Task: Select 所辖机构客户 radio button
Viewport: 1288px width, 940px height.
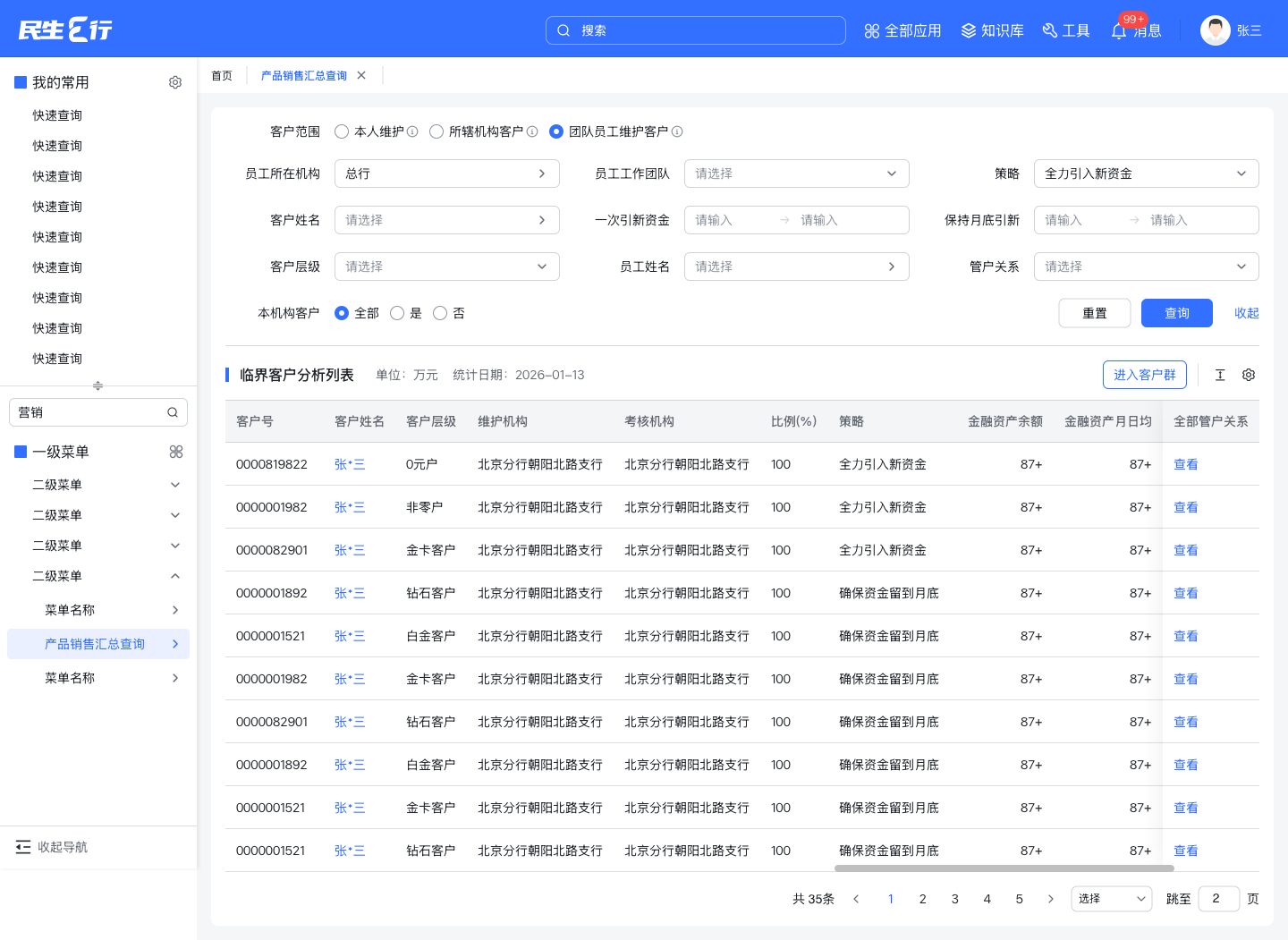Action: [436, 131]
